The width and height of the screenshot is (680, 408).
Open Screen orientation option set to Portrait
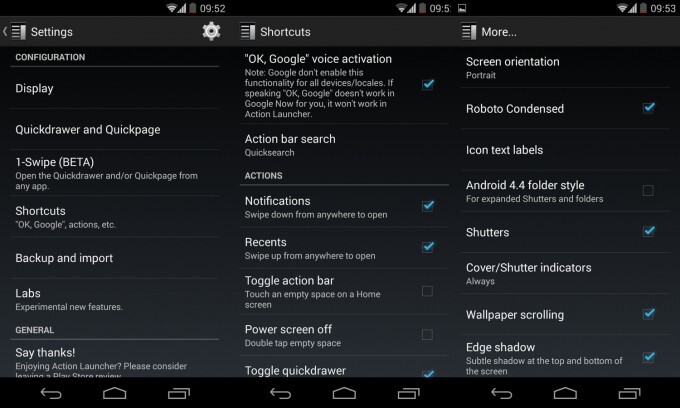point(565,68)
